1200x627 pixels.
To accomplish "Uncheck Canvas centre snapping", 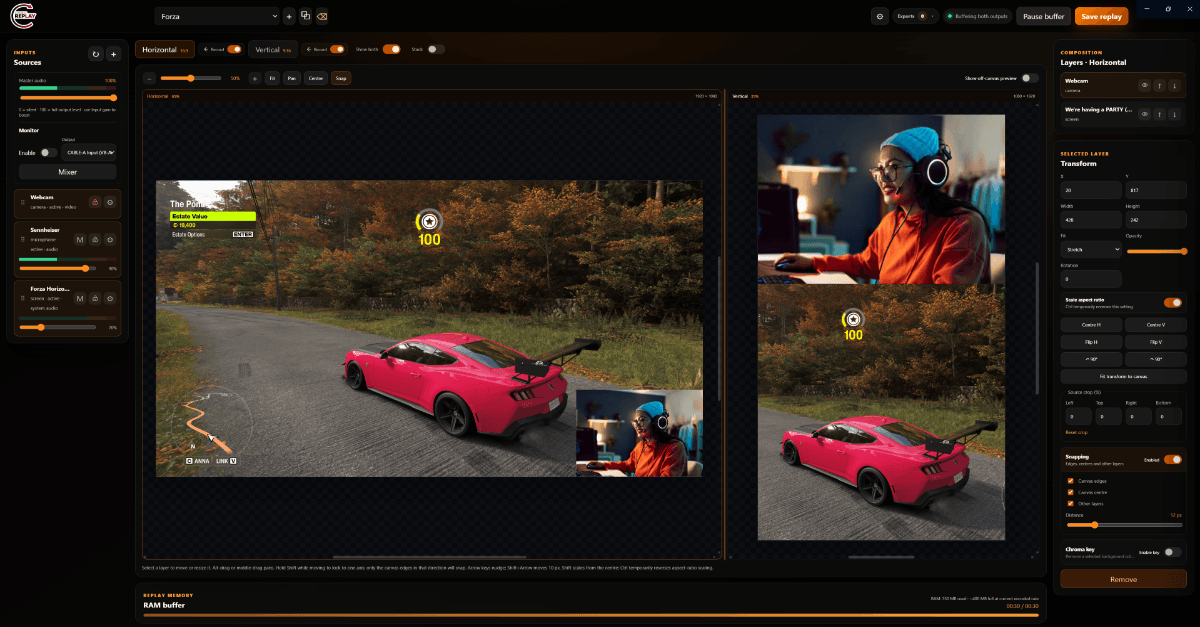I will pos(1071,491).
